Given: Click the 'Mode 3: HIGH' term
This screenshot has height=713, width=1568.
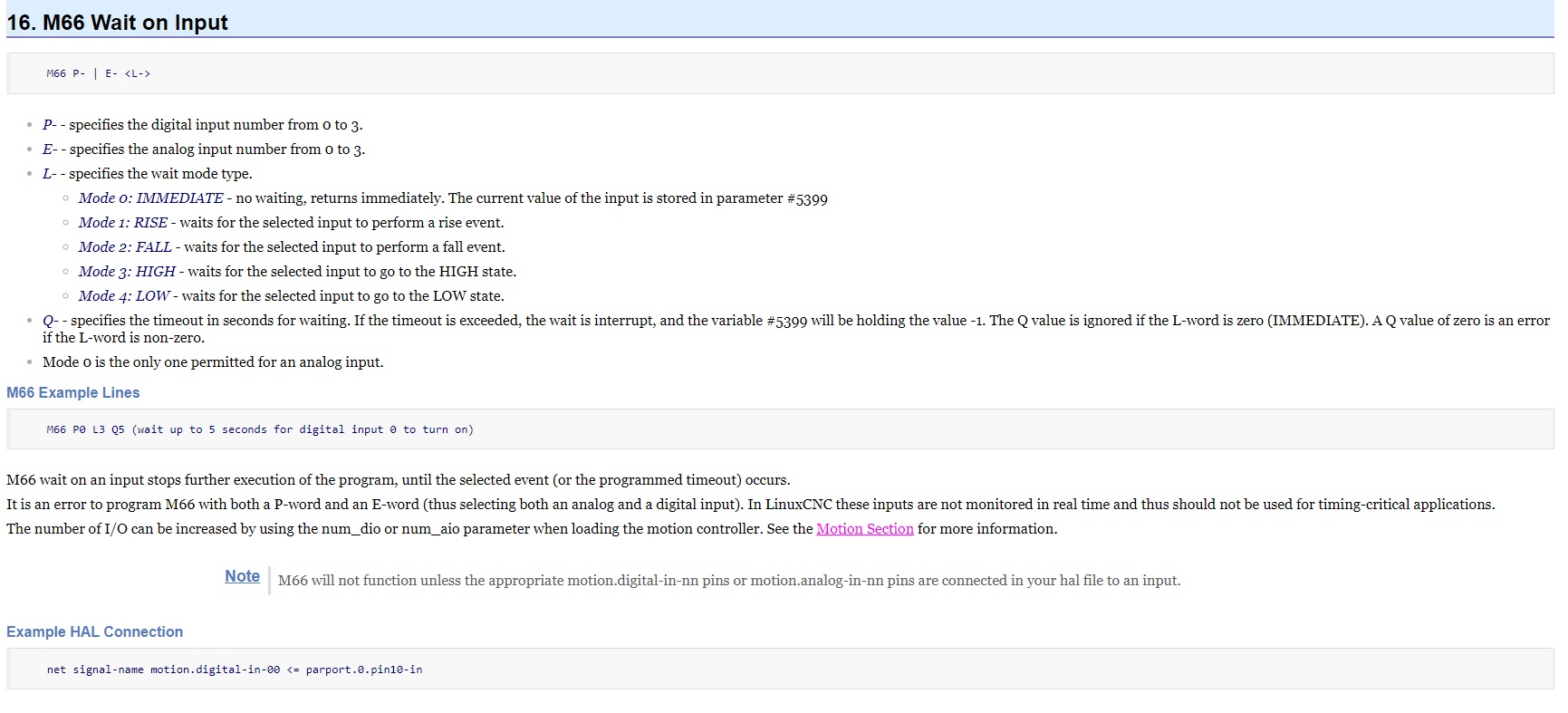Looking at the screenshot, I should click(x=127, y=272).
